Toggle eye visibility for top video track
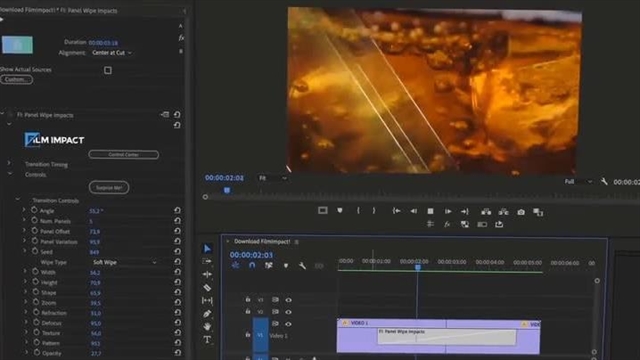Screen dimensions: 640x360 [x=288, y=300]
